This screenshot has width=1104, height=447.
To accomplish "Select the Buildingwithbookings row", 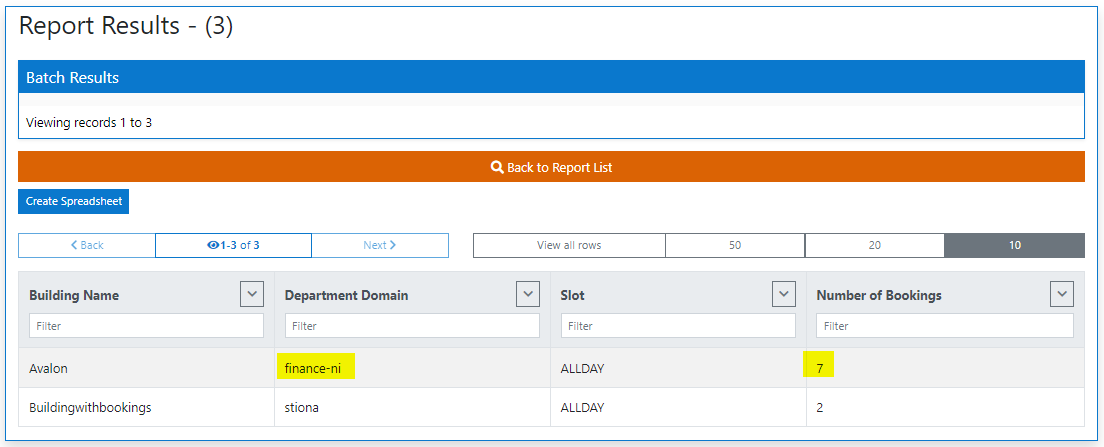I will (x=89, y=408).
